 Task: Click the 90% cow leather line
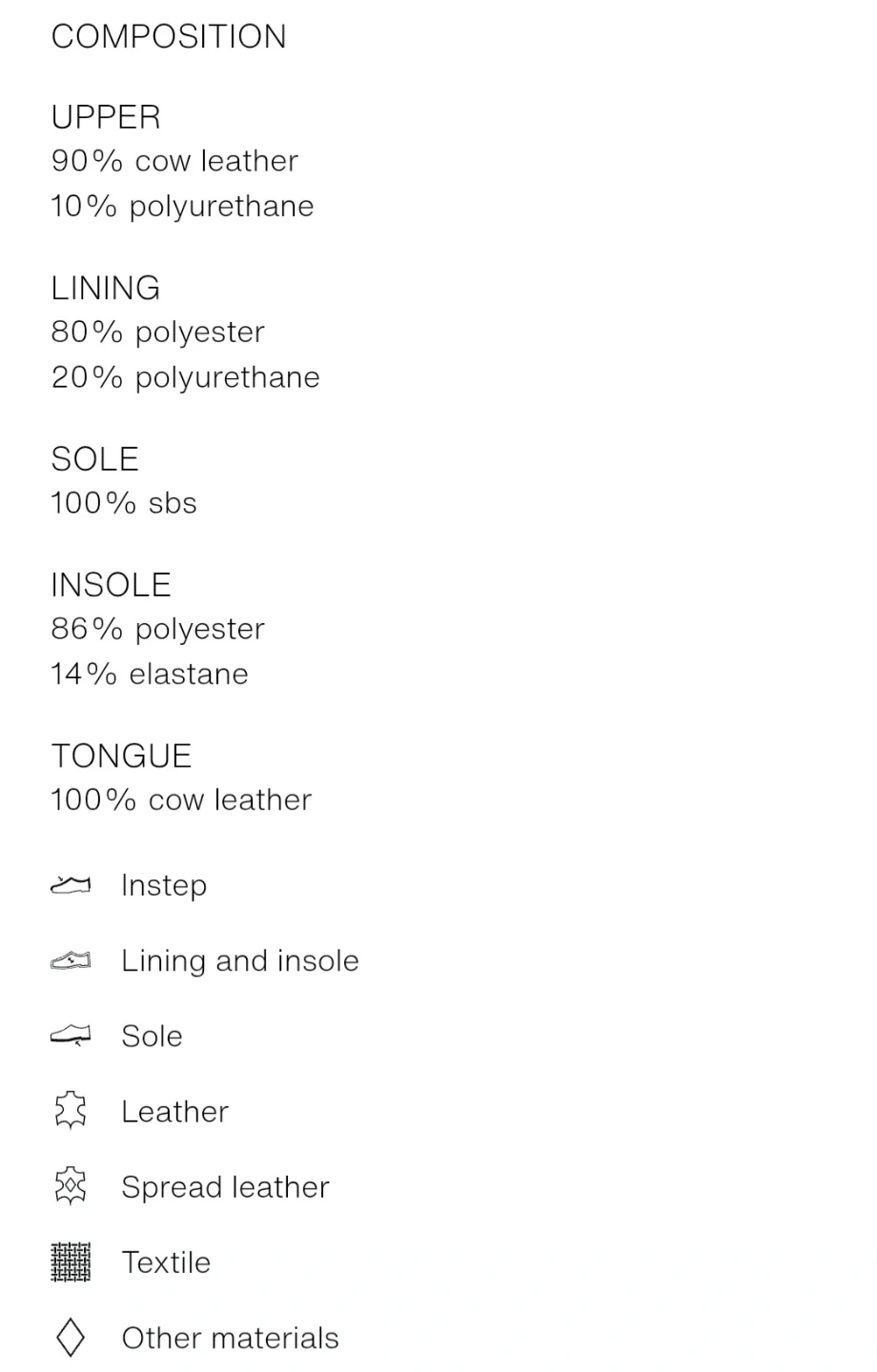tap(174, 161)
